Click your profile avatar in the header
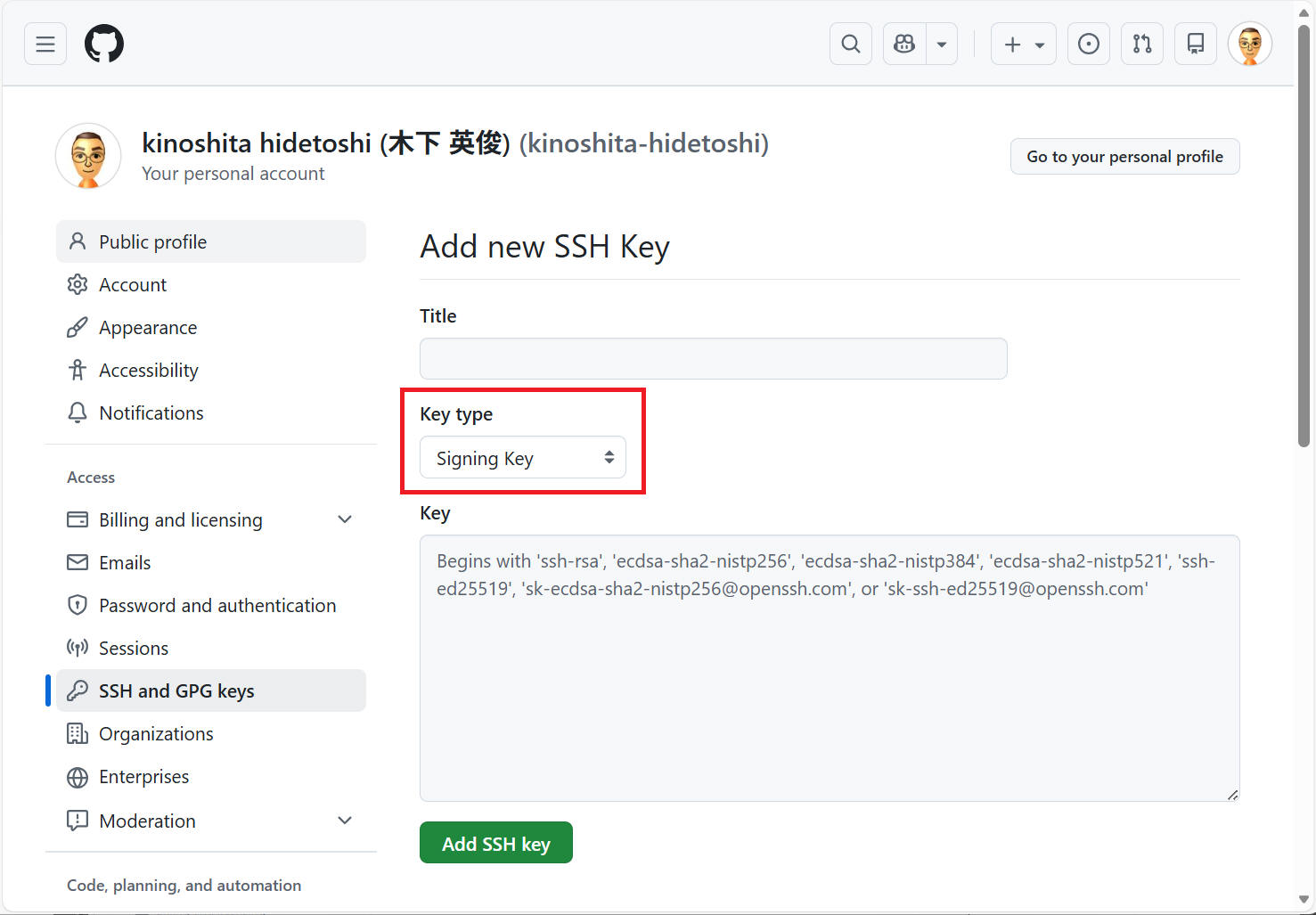1316x915 pixels. [1250, 43]
